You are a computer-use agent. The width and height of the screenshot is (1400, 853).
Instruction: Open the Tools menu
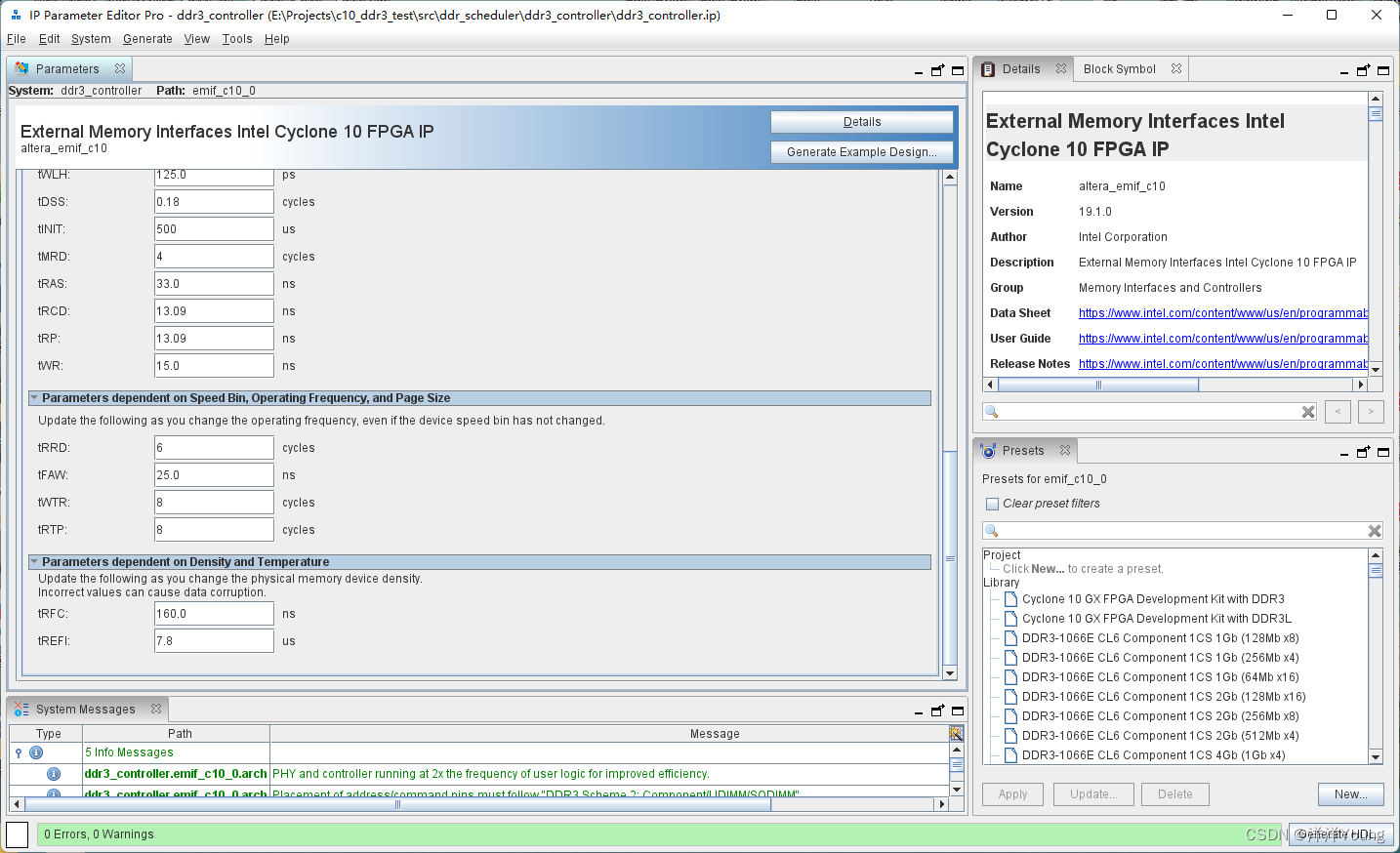pos(237,39)
